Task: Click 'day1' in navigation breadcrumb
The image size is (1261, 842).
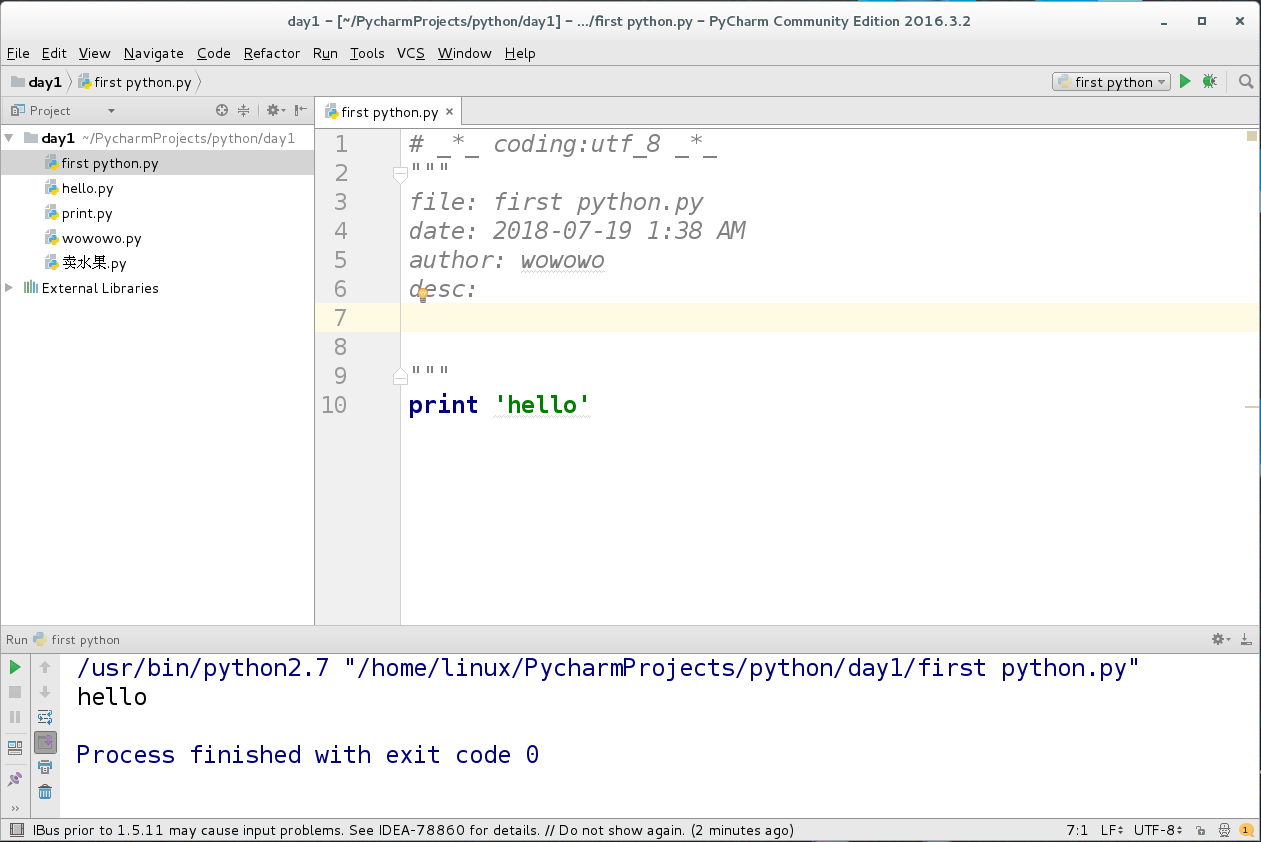Action: [x=36, y=82]
